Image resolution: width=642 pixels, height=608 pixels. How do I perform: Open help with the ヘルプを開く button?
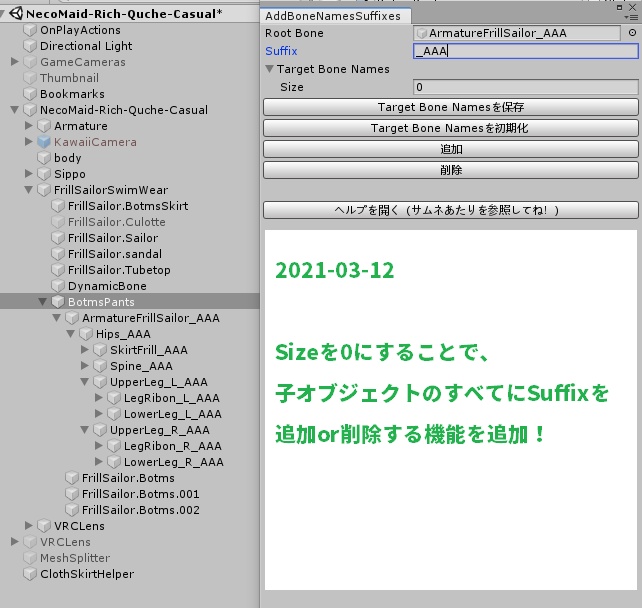click(x=451, y=210)
